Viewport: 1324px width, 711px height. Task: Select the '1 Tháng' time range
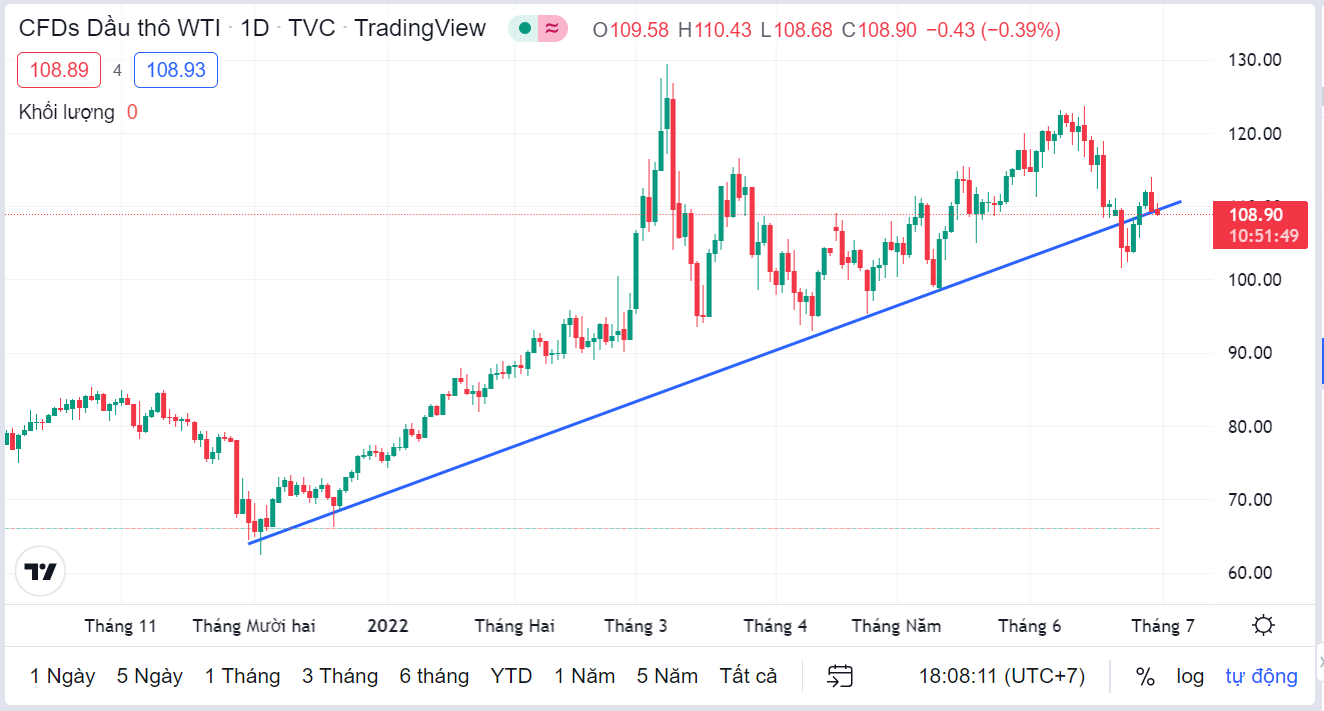point(242,676)
